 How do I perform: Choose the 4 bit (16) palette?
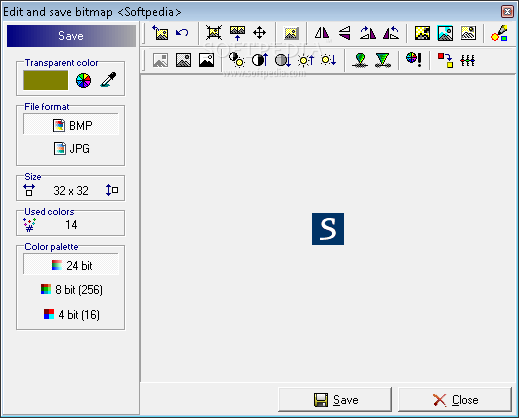click(x=71, y=314)
